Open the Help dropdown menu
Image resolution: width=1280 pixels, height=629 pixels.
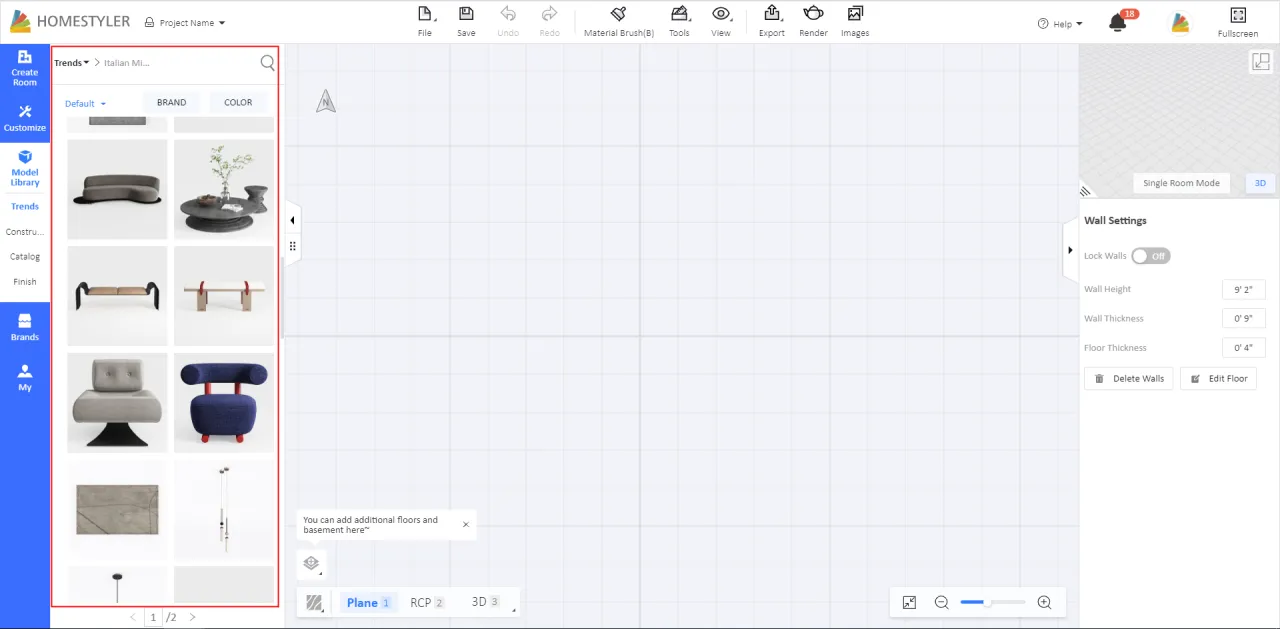1060,24
